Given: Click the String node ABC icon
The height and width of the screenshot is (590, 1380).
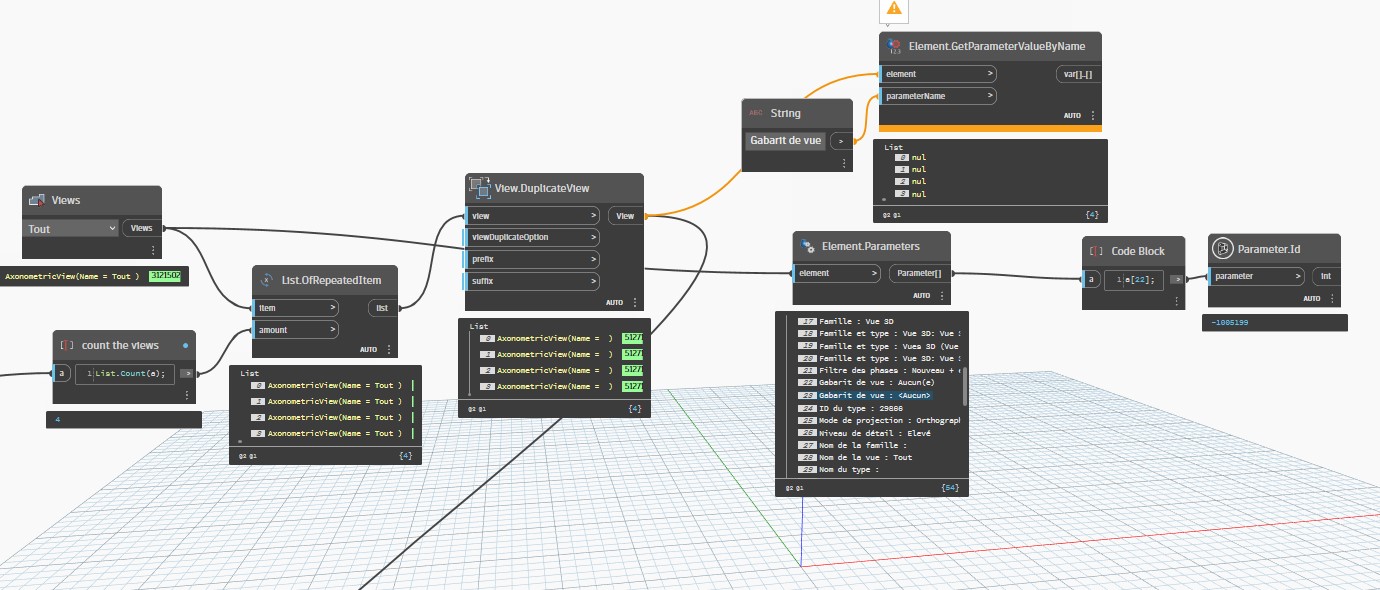Looking at the screenshot, I should (x=756, y=113).
